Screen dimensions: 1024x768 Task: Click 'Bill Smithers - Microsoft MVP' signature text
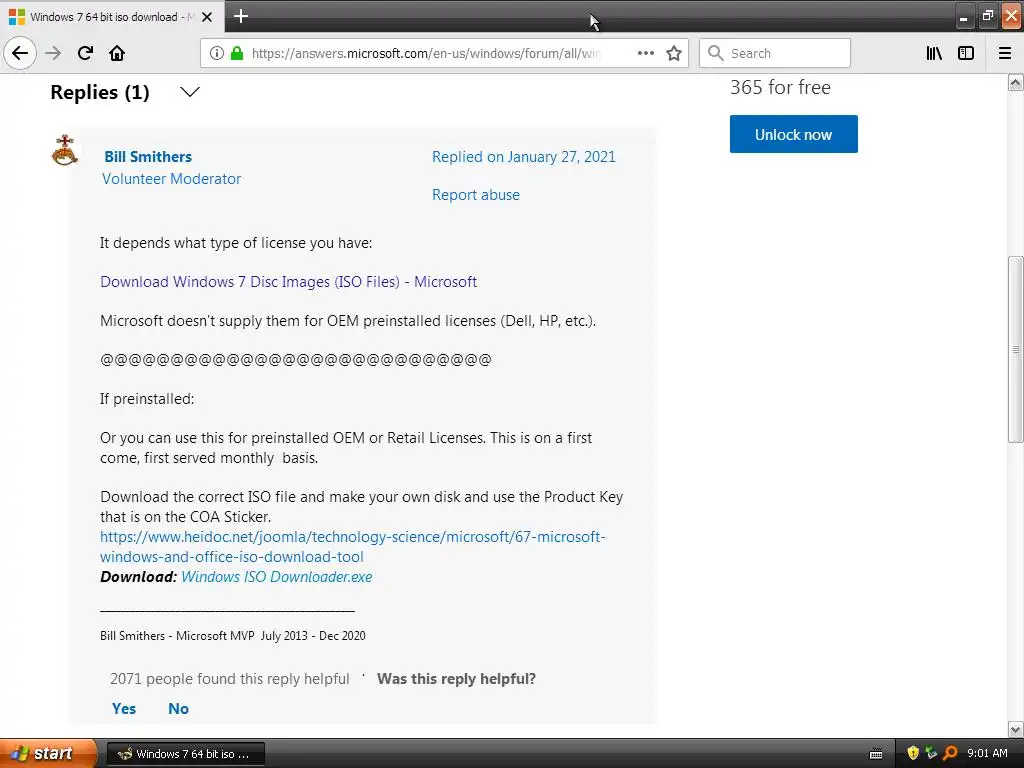pyautogui.click(x=232, y=636)
